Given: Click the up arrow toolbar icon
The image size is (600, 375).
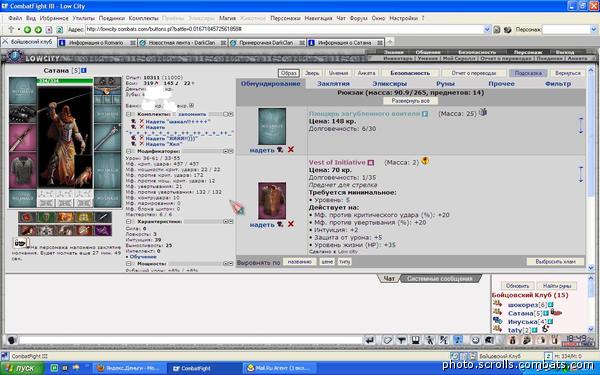Looking at the screenshot, I should 11,29.
